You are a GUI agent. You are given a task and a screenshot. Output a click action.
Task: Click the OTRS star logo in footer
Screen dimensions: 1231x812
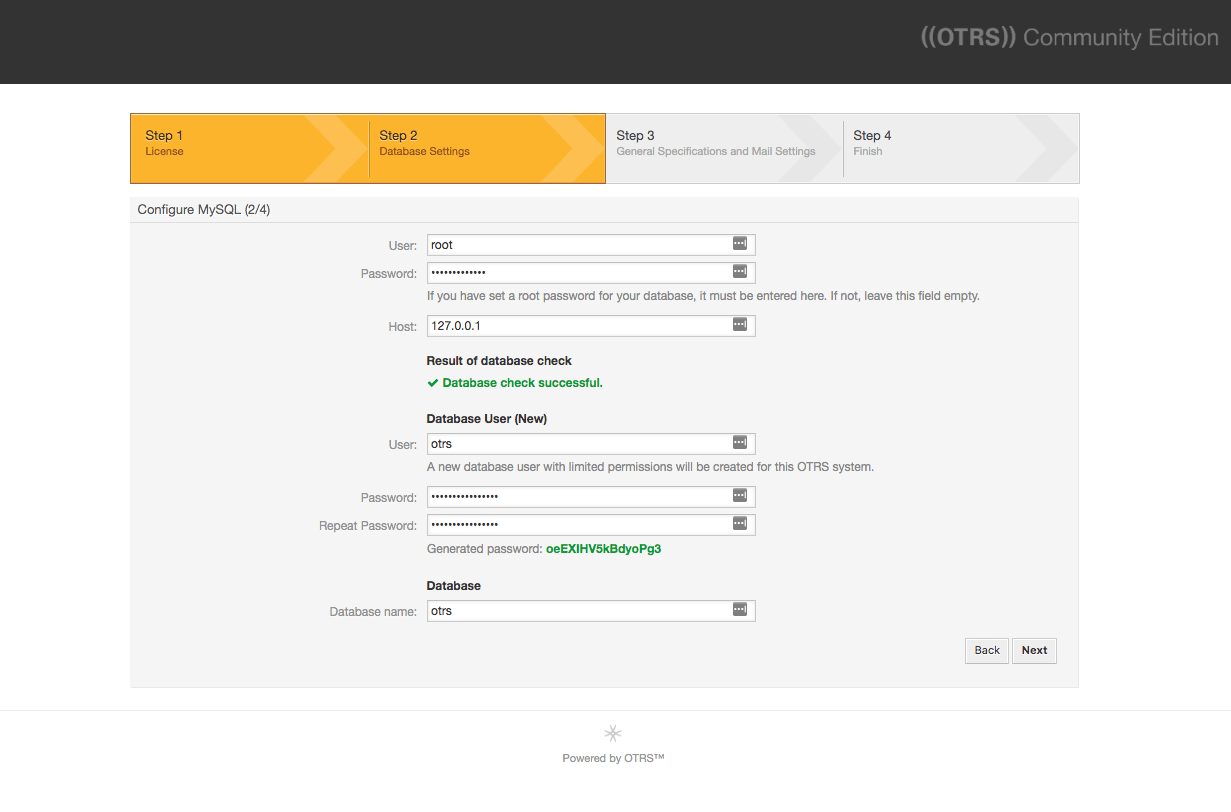click(613, 733)
